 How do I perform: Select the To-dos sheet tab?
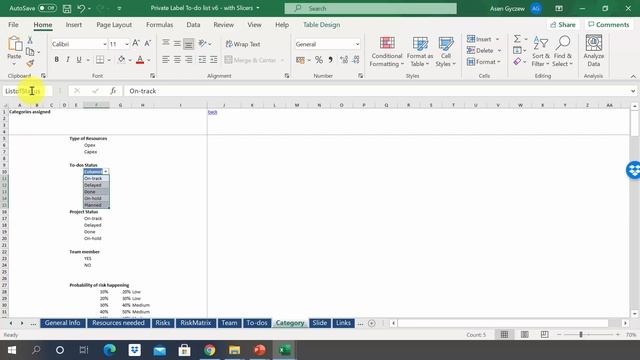pyautogui.click(x=256, y=323)
